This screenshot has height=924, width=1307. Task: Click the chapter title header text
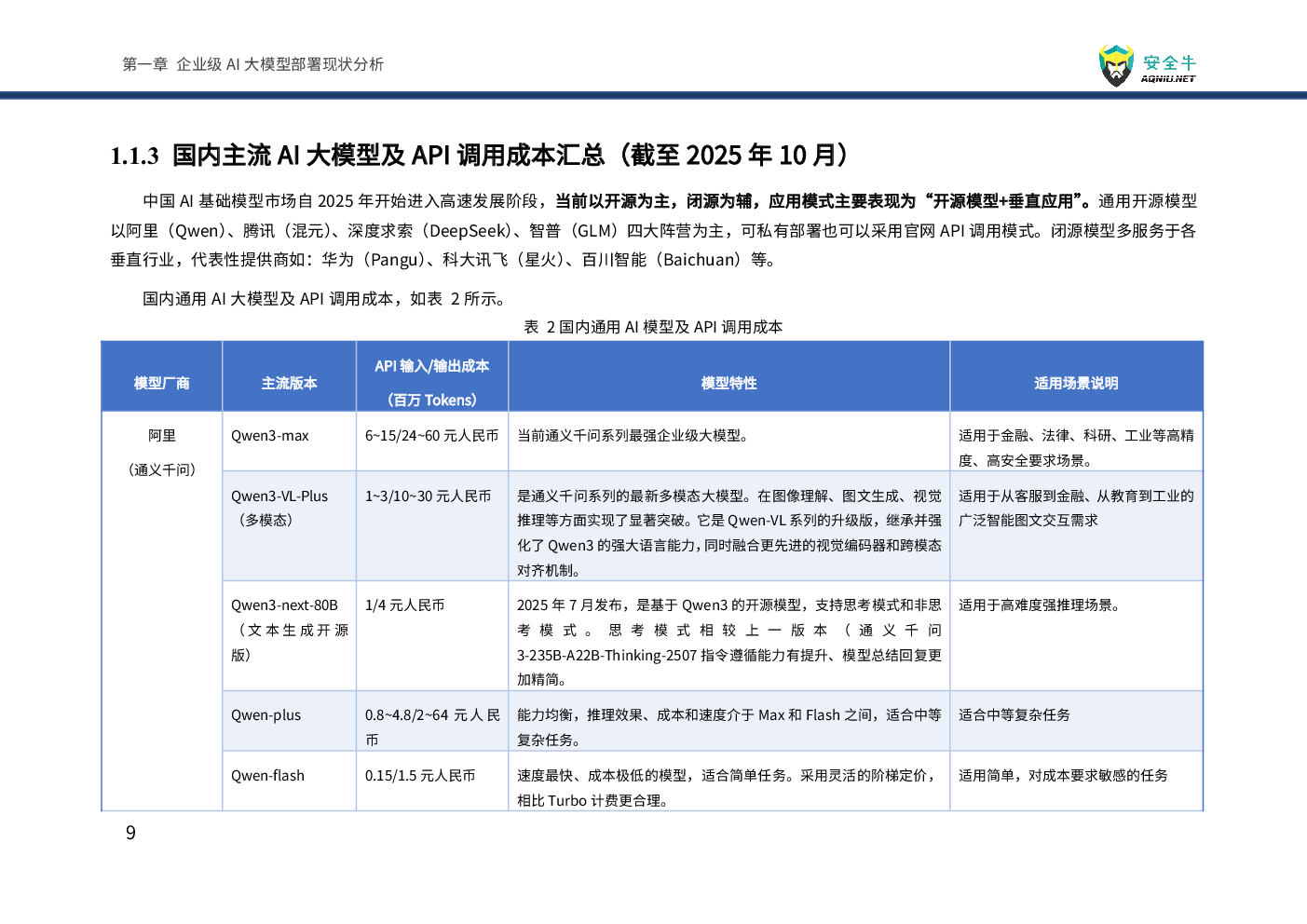pyautogui.click(x=252, y=64)
